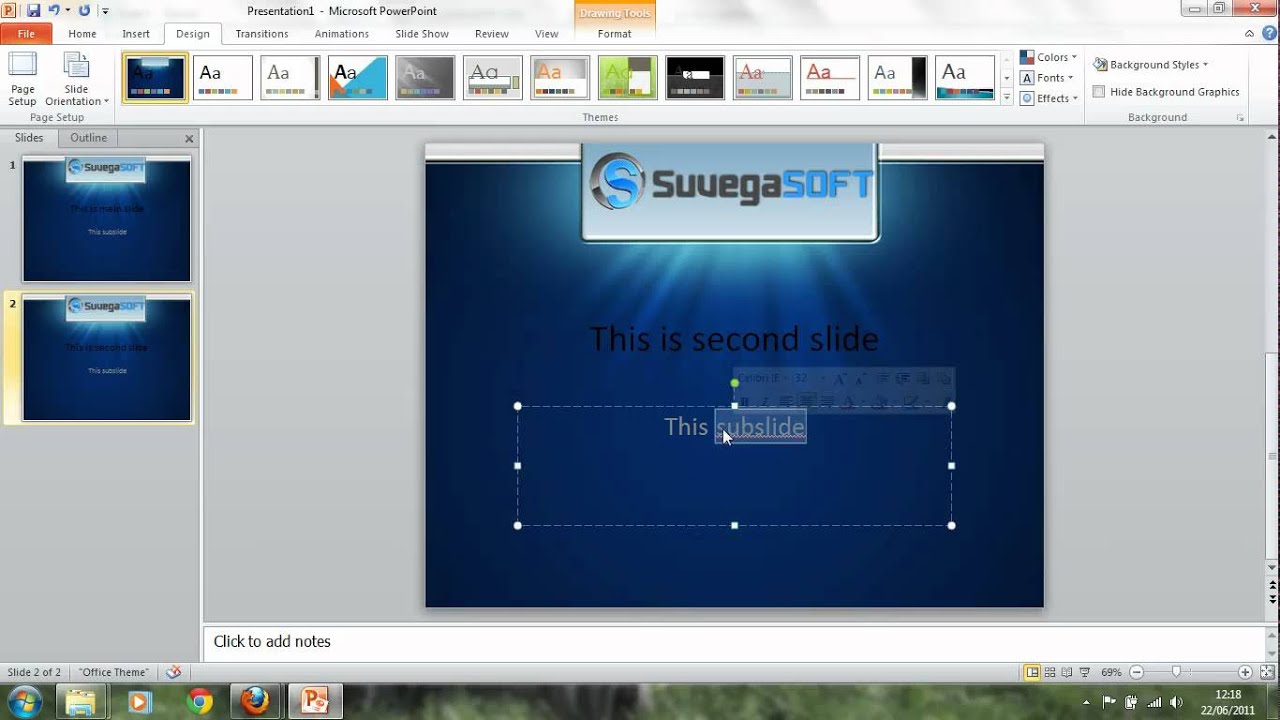This screenshot has width=1280, height=720.
Task: Switch to the Transitions ribbon tab
Action: click(x=262, y=34)
